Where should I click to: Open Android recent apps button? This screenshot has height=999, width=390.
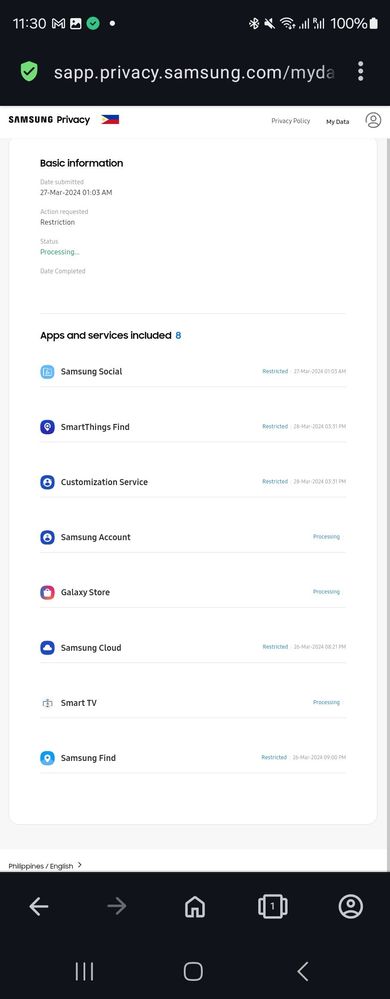[84, 971]
